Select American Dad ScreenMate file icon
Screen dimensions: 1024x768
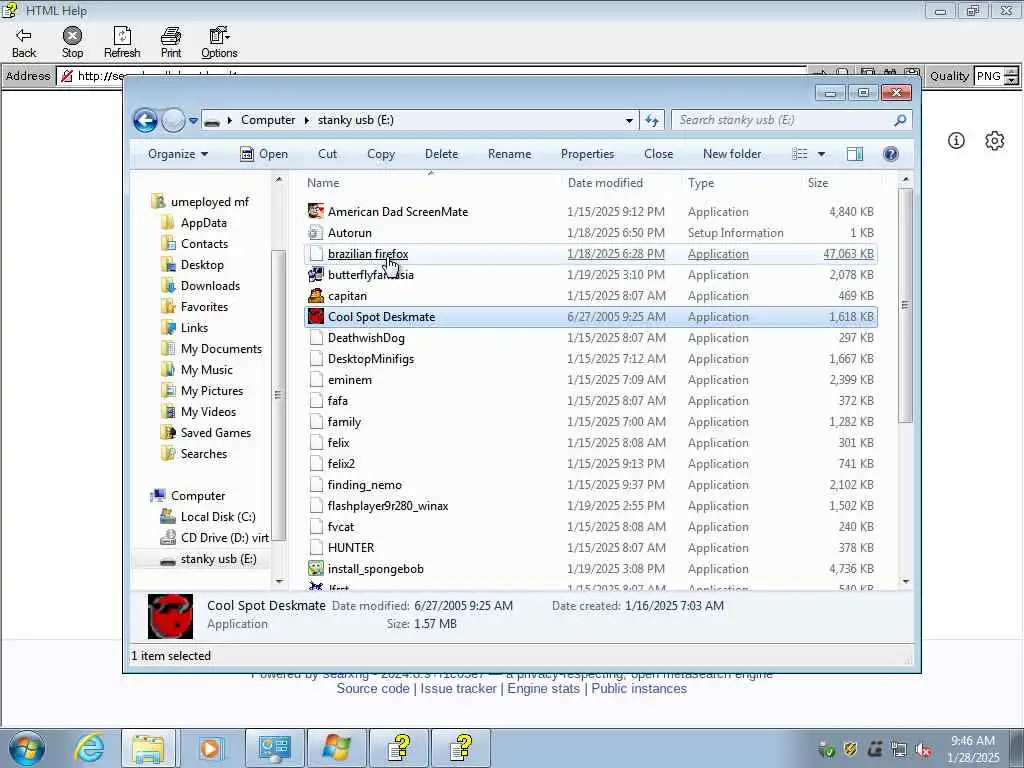(x=316, y=212)
